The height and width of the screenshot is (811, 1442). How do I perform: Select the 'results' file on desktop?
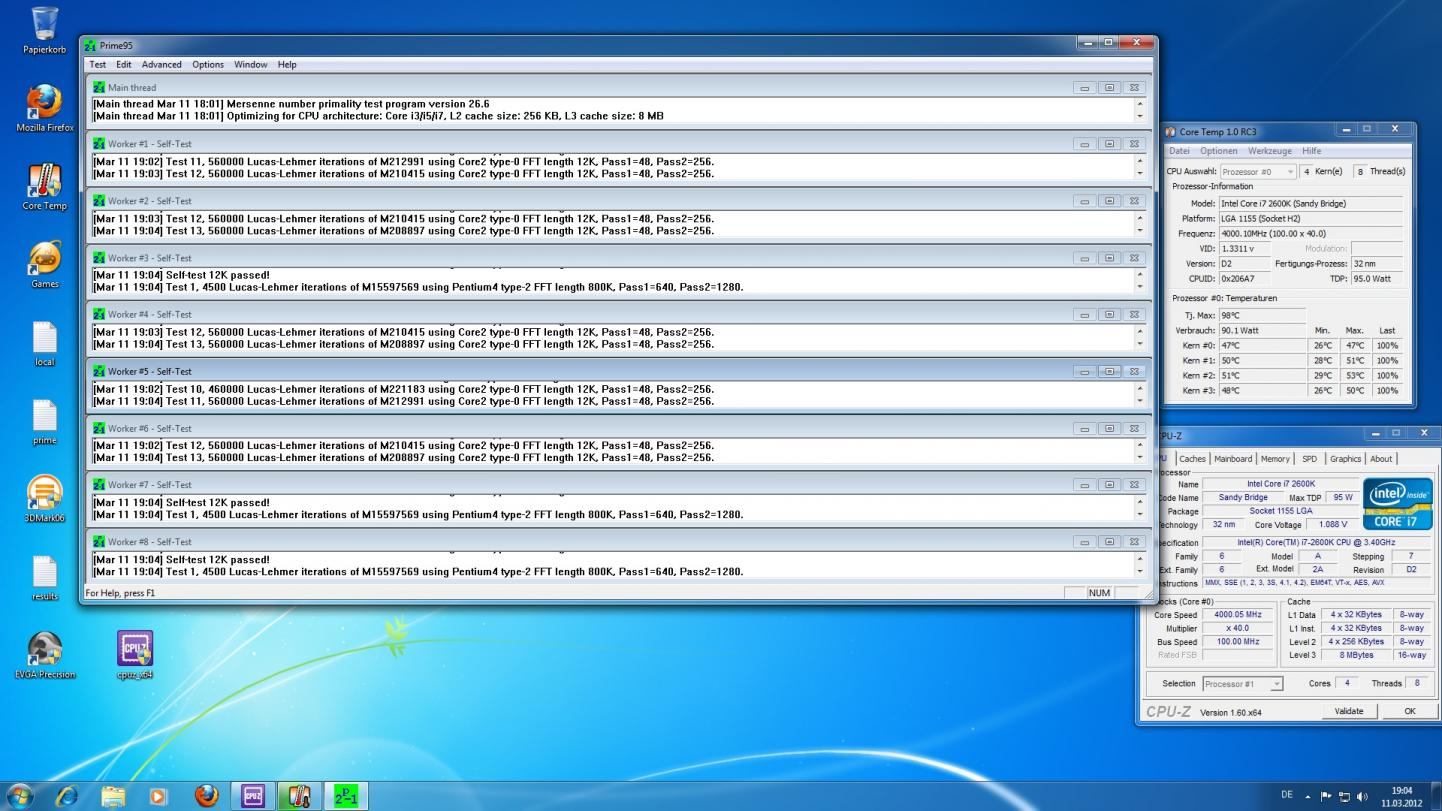click(45, 577)
